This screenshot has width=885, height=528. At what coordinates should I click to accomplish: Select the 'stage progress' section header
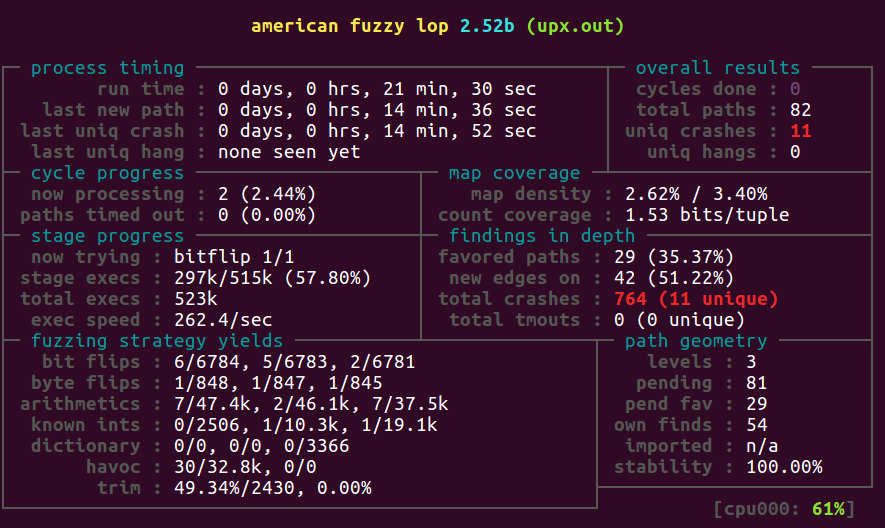[107, 235]
